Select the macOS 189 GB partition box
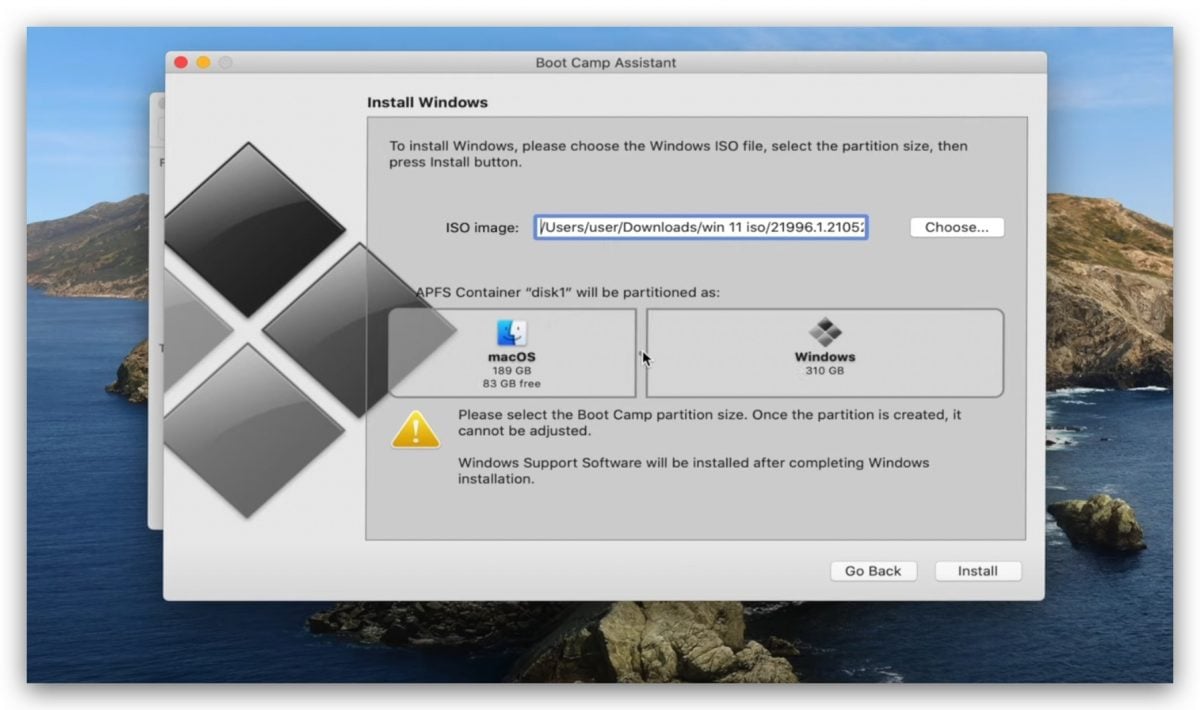 point(512,353)
